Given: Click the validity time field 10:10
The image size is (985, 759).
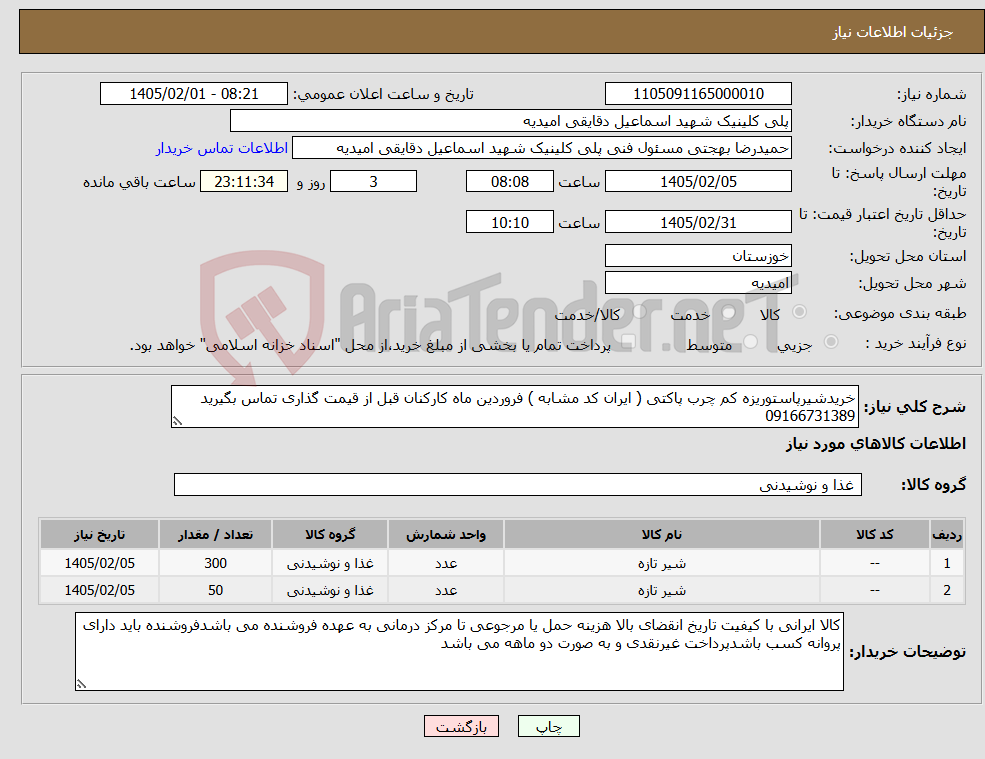Looking at the screenshot, I should click(509, 222).
